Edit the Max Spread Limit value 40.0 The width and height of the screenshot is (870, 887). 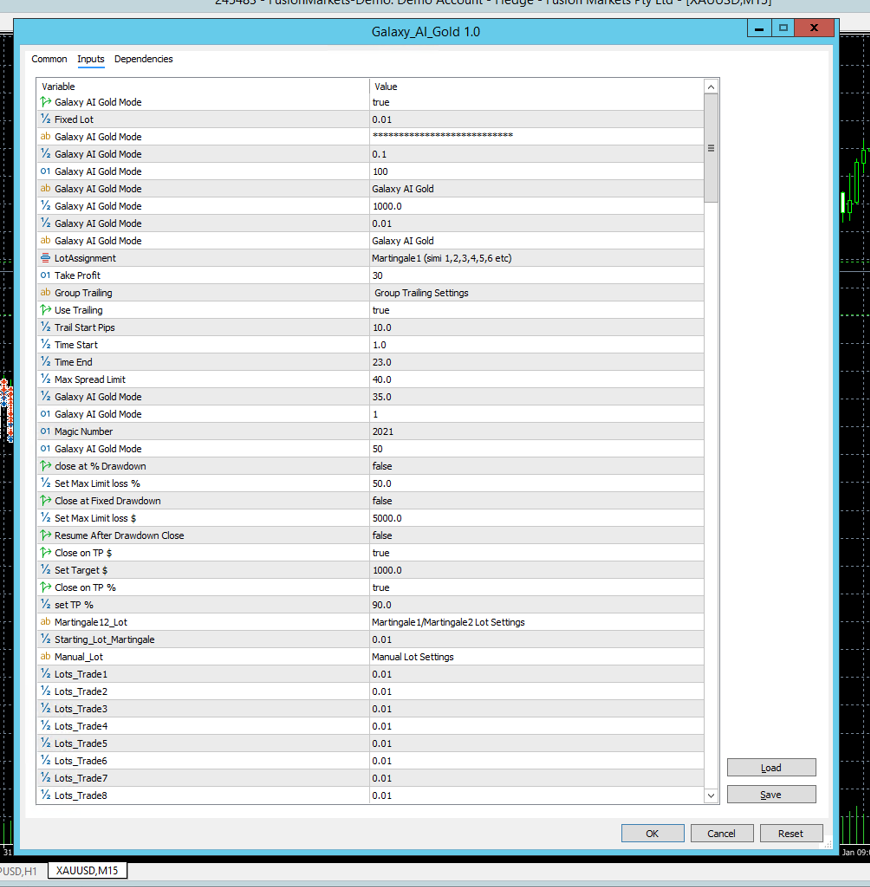pos(537,380)
